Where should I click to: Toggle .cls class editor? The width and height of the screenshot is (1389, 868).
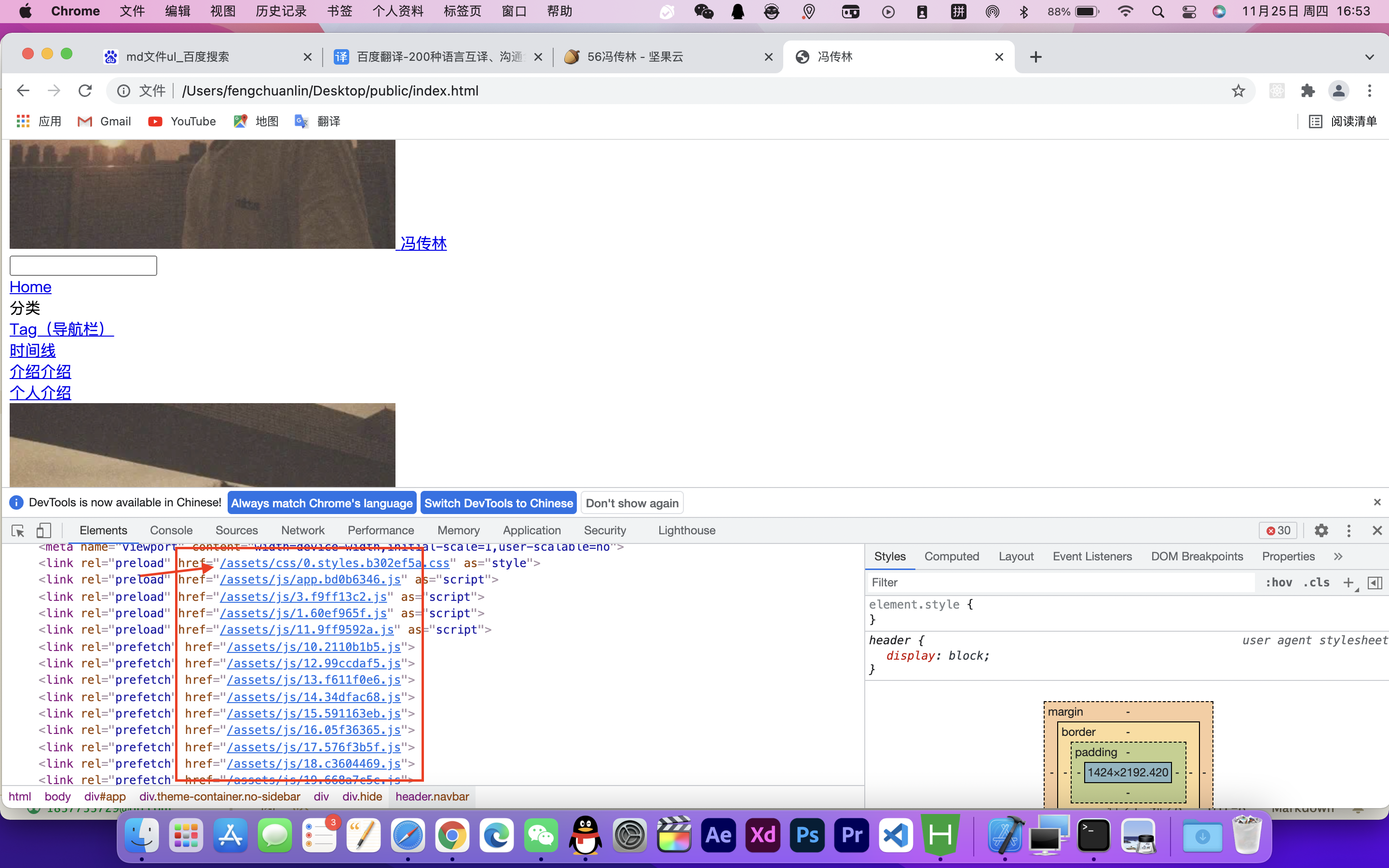tap(1316, 582)
